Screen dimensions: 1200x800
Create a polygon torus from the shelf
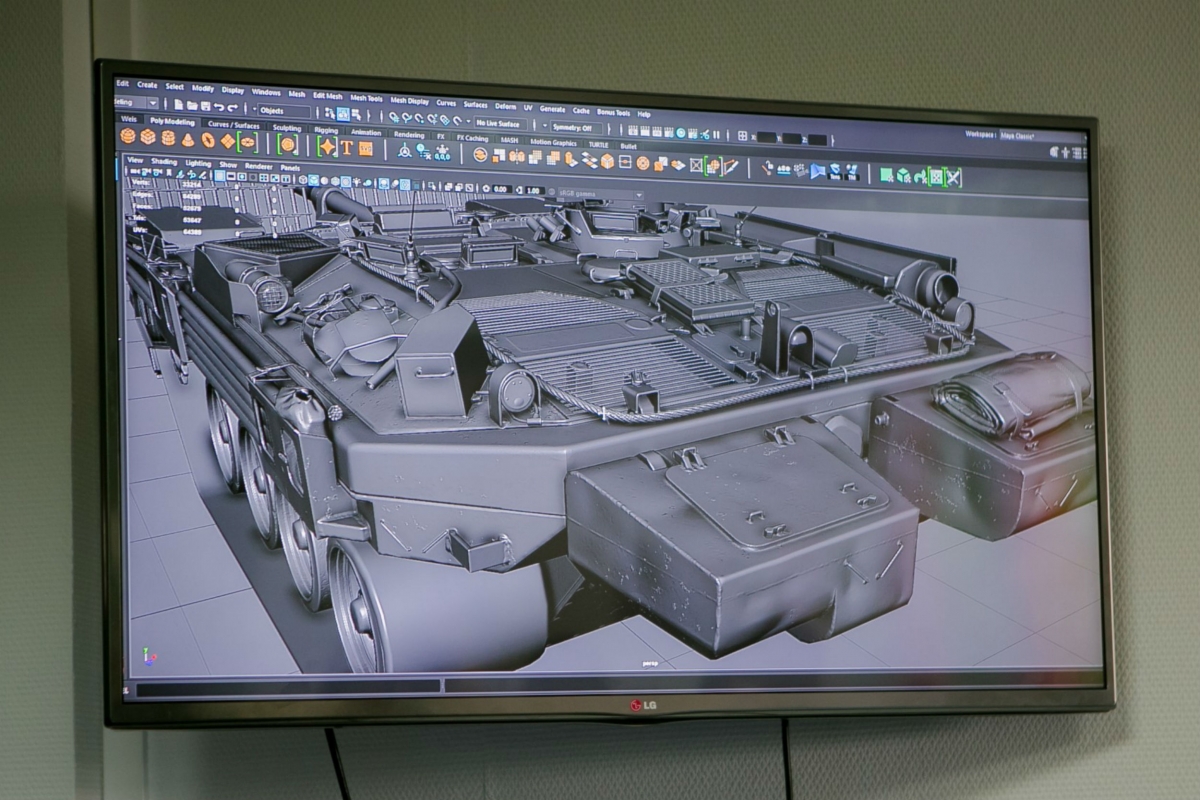point(208,140)
